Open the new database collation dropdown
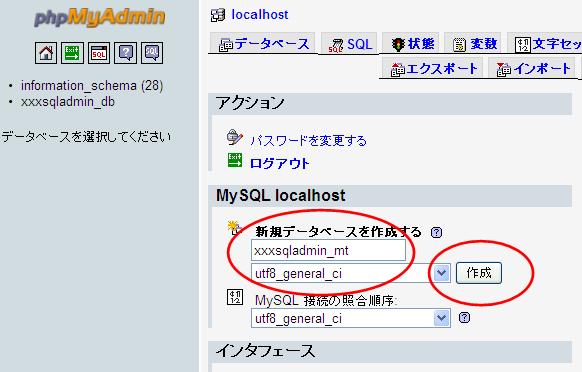The height and width of the screenshot is (372, 582). tap(351, 273)
